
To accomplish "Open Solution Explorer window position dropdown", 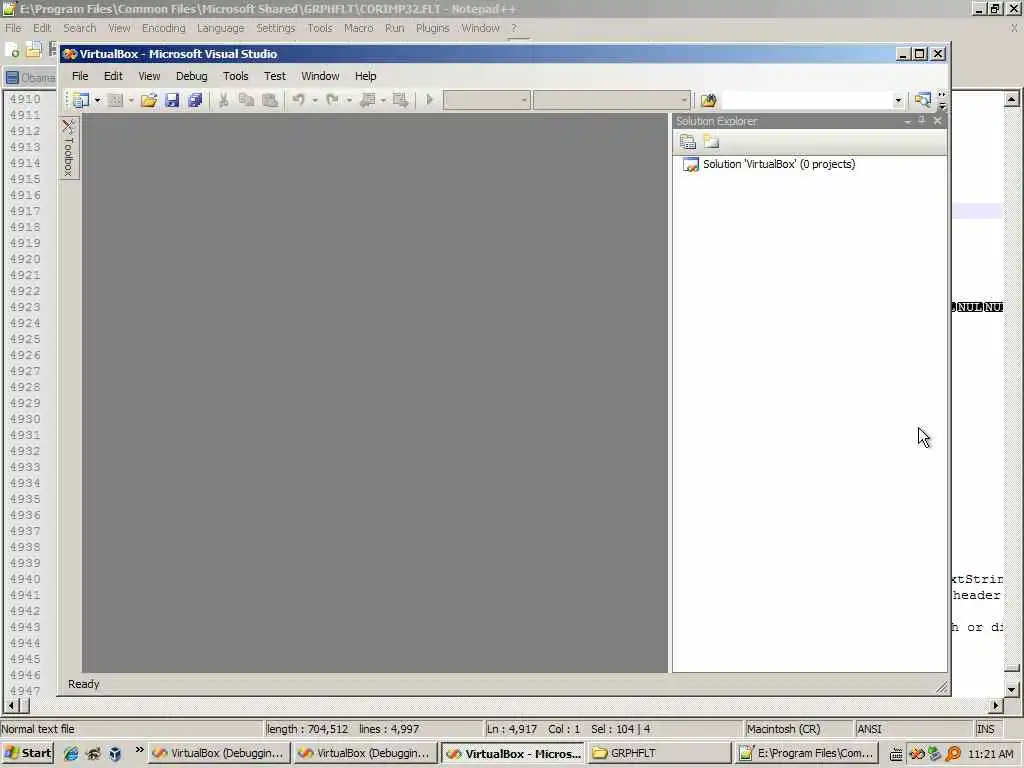I will click(907, 121).
